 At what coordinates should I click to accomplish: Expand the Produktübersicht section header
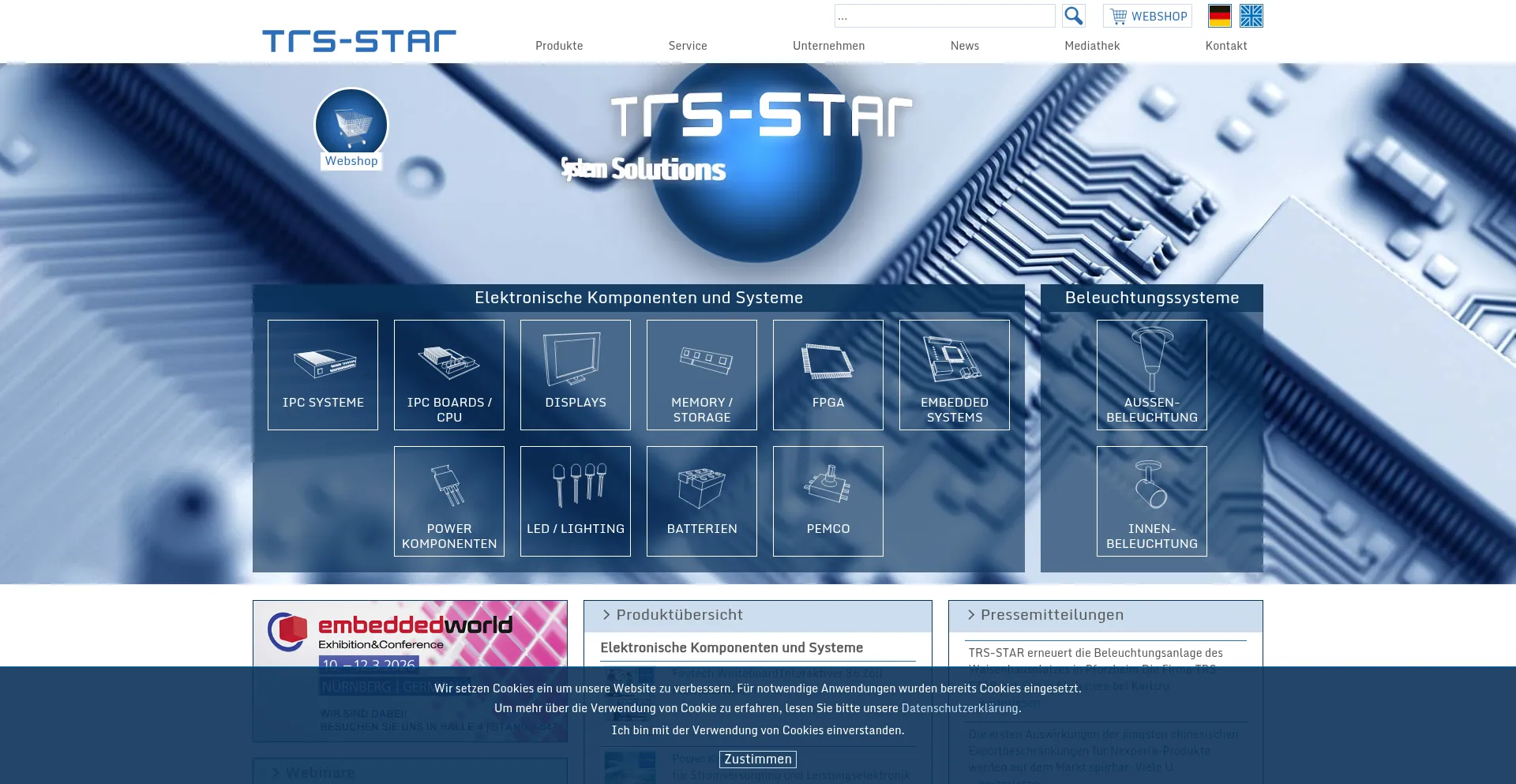tap(679, 615)
